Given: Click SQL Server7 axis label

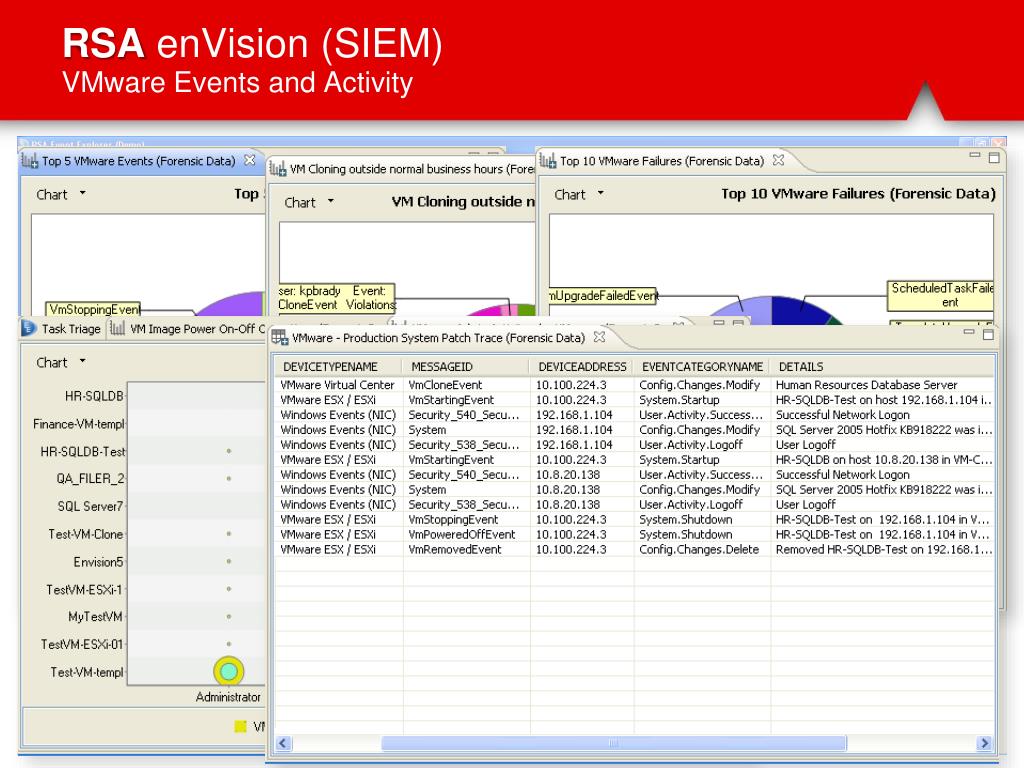Looking at the screenshot, I should click(x=90, y=507).
